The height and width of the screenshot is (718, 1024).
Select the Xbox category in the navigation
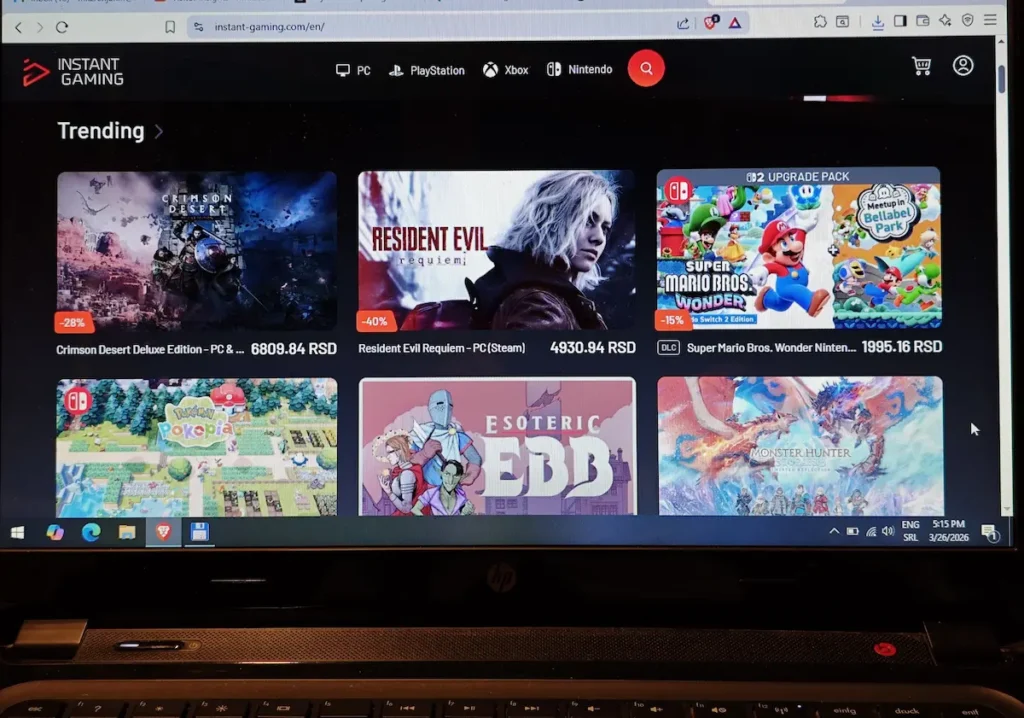(x=505, y=70)
